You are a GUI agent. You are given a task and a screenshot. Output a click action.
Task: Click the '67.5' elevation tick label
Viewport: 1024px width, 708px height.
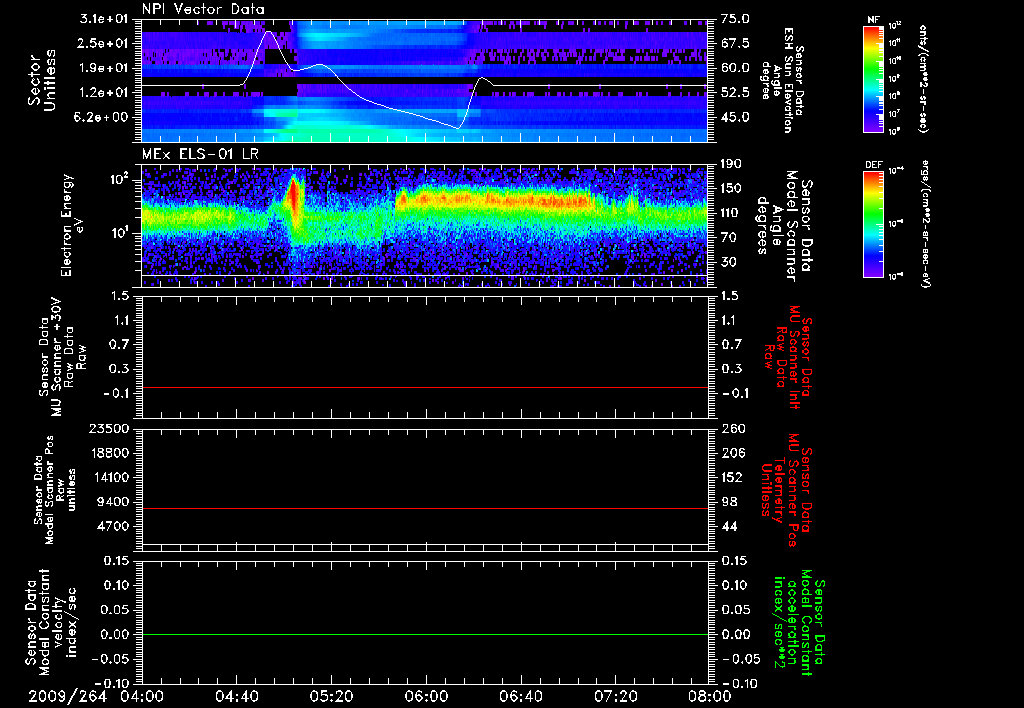click(735, 43)
